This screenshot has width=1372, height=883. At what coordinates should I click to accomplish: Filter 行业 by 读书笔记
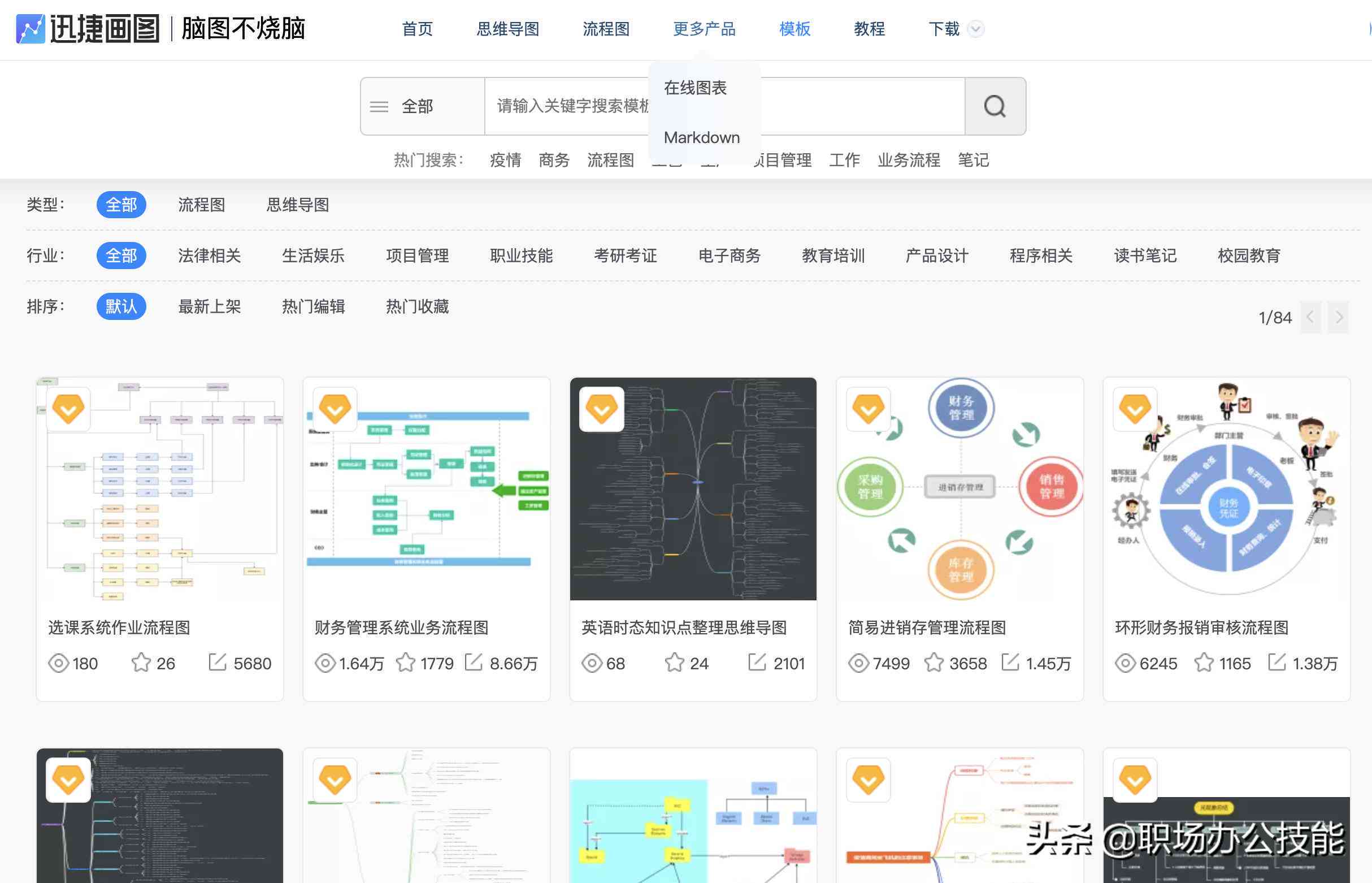[x=1145, y=255]
